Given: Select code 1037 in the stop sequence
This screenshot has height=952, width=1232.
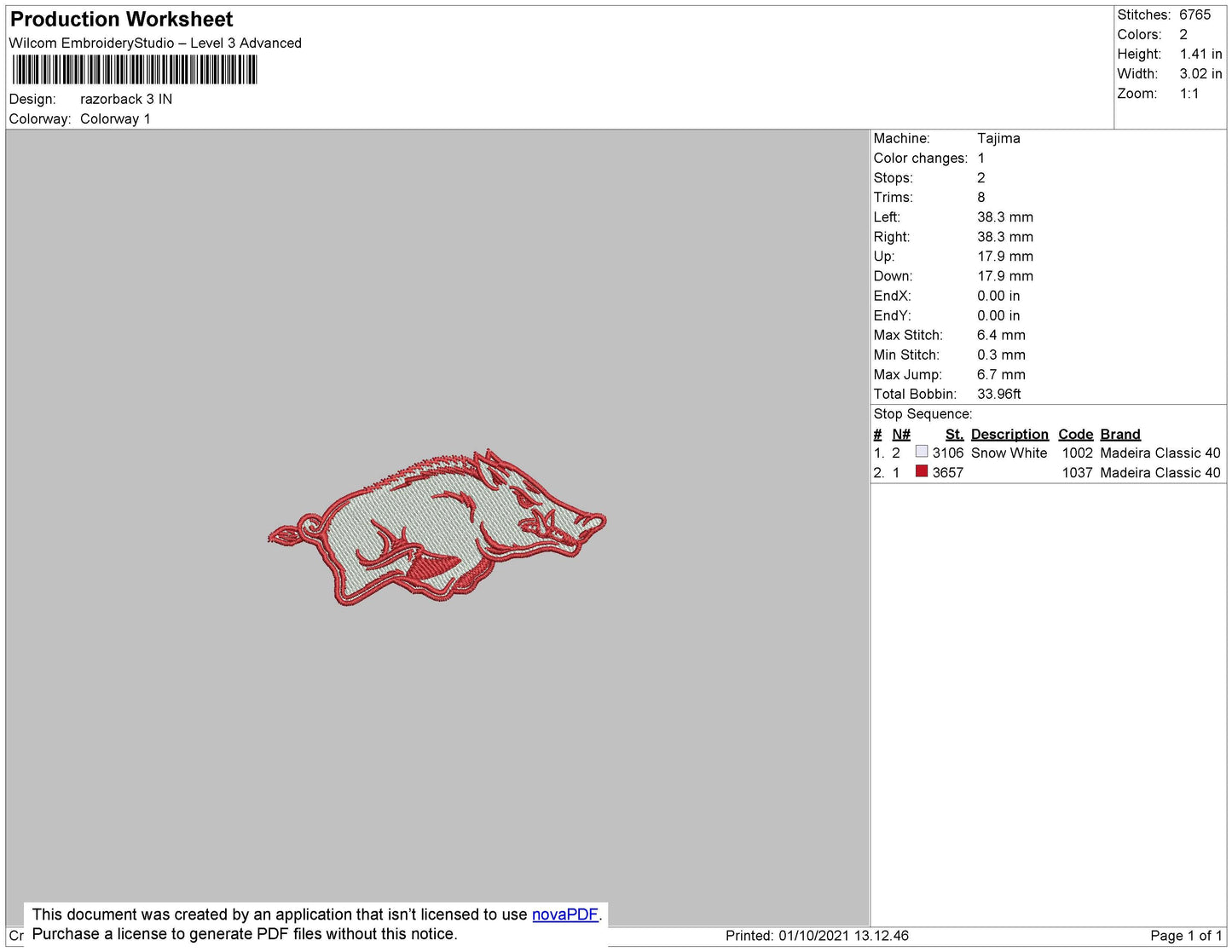Looking at the screenshot, I should (1077, 473).
